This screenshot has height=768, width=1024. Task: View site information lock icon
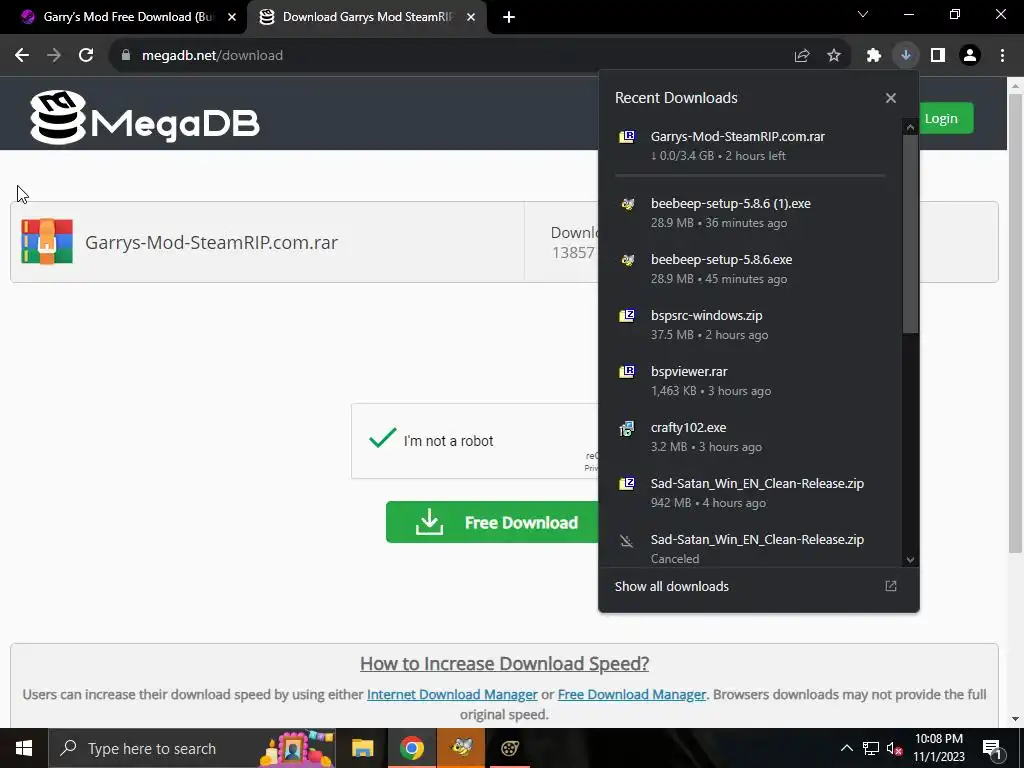(x=126, y=56)
